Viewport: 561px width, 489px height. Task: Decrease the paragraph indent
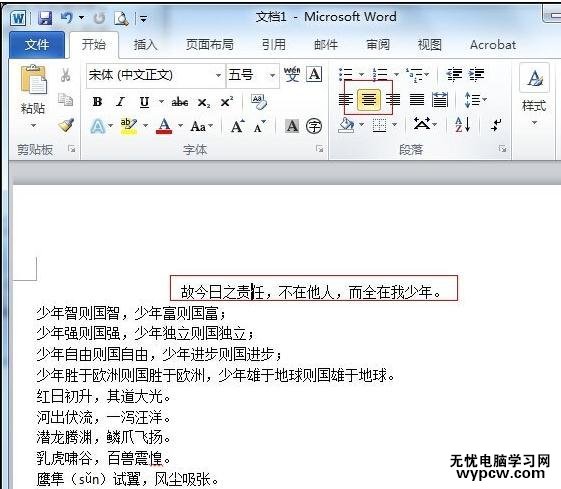point(454,74)
